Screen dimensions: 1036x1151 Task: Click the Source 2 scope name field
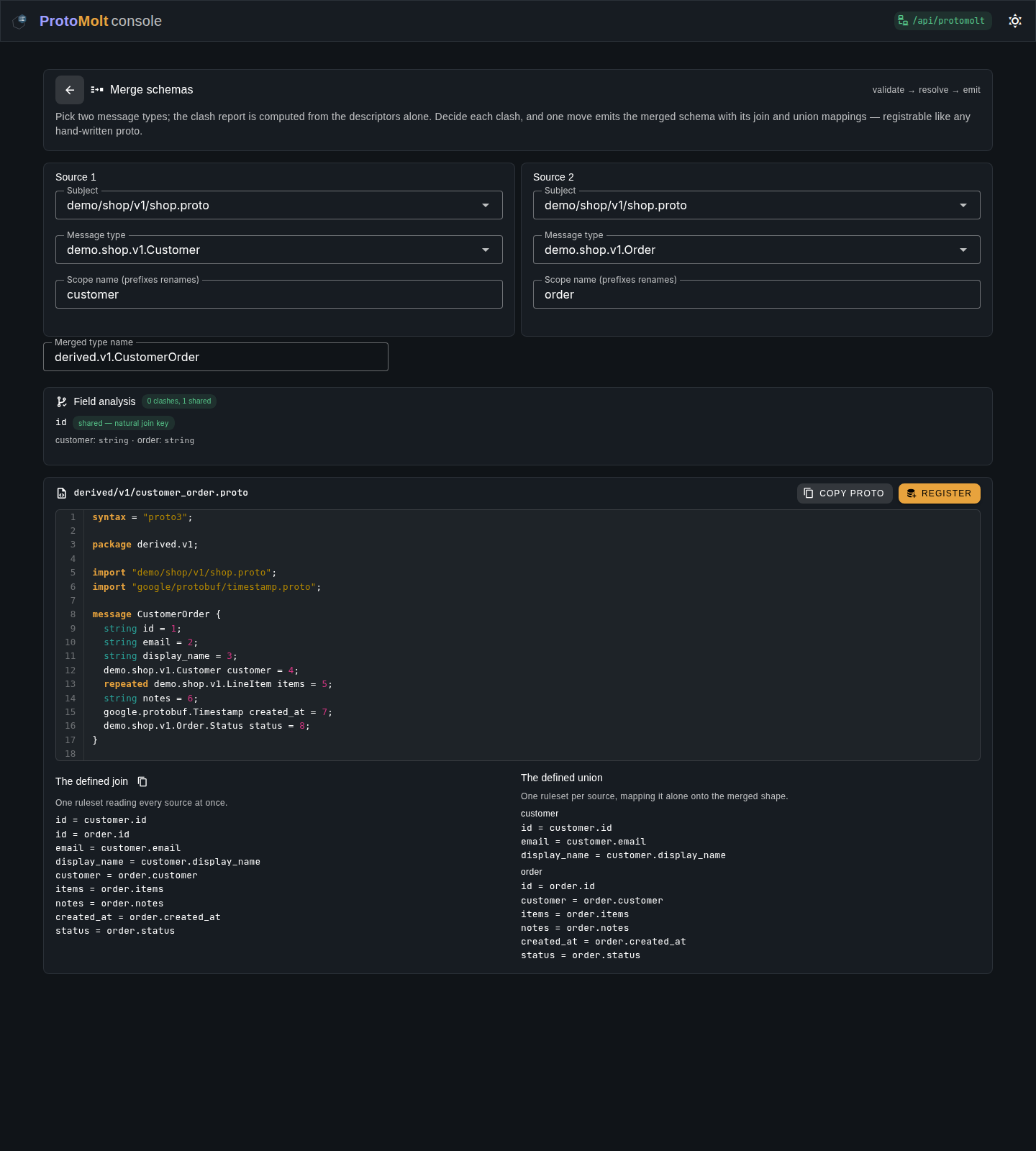pyautogui.click(x=757, y=294)
